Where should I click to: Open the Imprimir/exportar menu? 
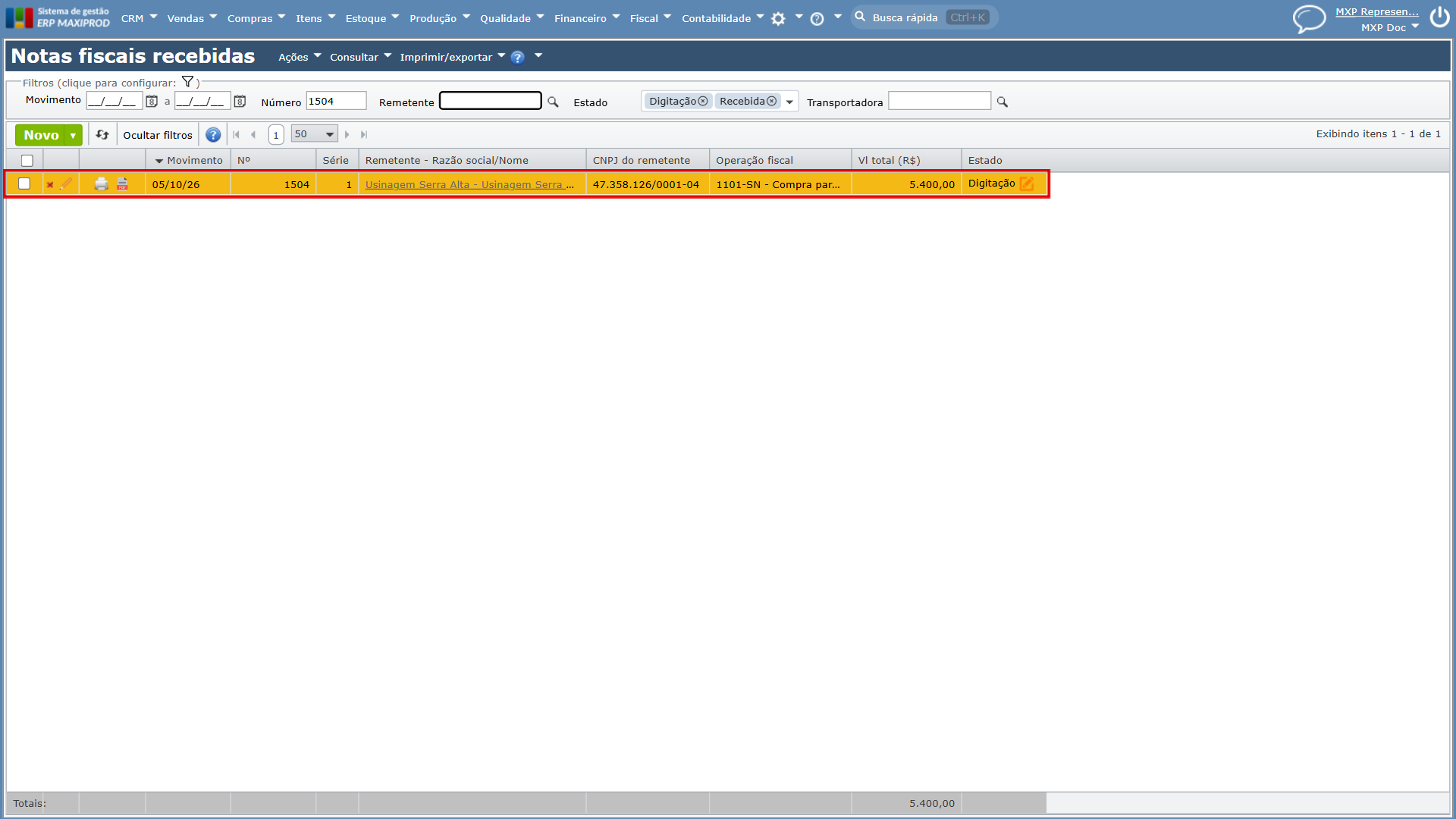click(453, 57)
